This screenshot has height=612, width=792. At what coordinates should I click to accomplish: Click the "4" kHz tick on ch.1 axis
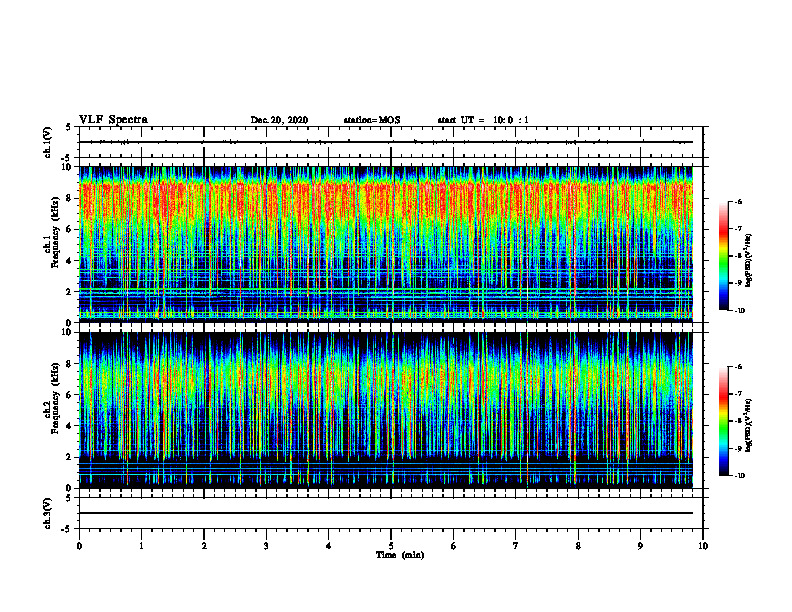(x=69, y=261)
